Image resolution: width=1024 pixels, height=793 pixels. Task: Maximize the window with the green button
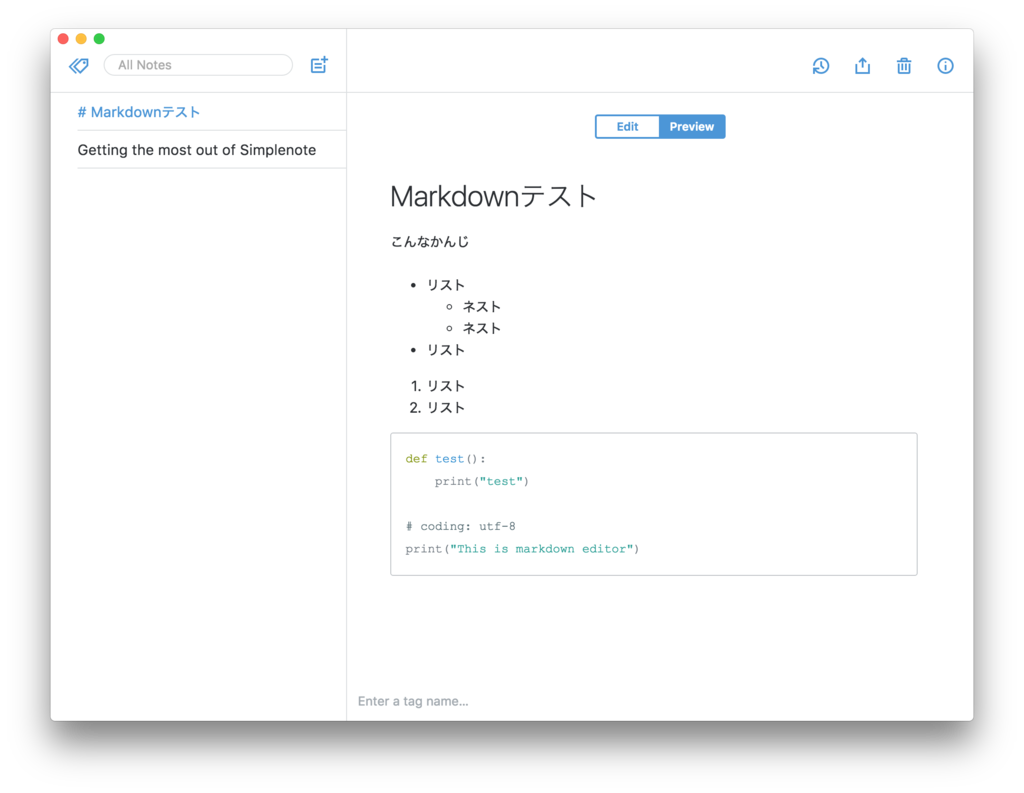pyautogui.click(x=99, y=39)
